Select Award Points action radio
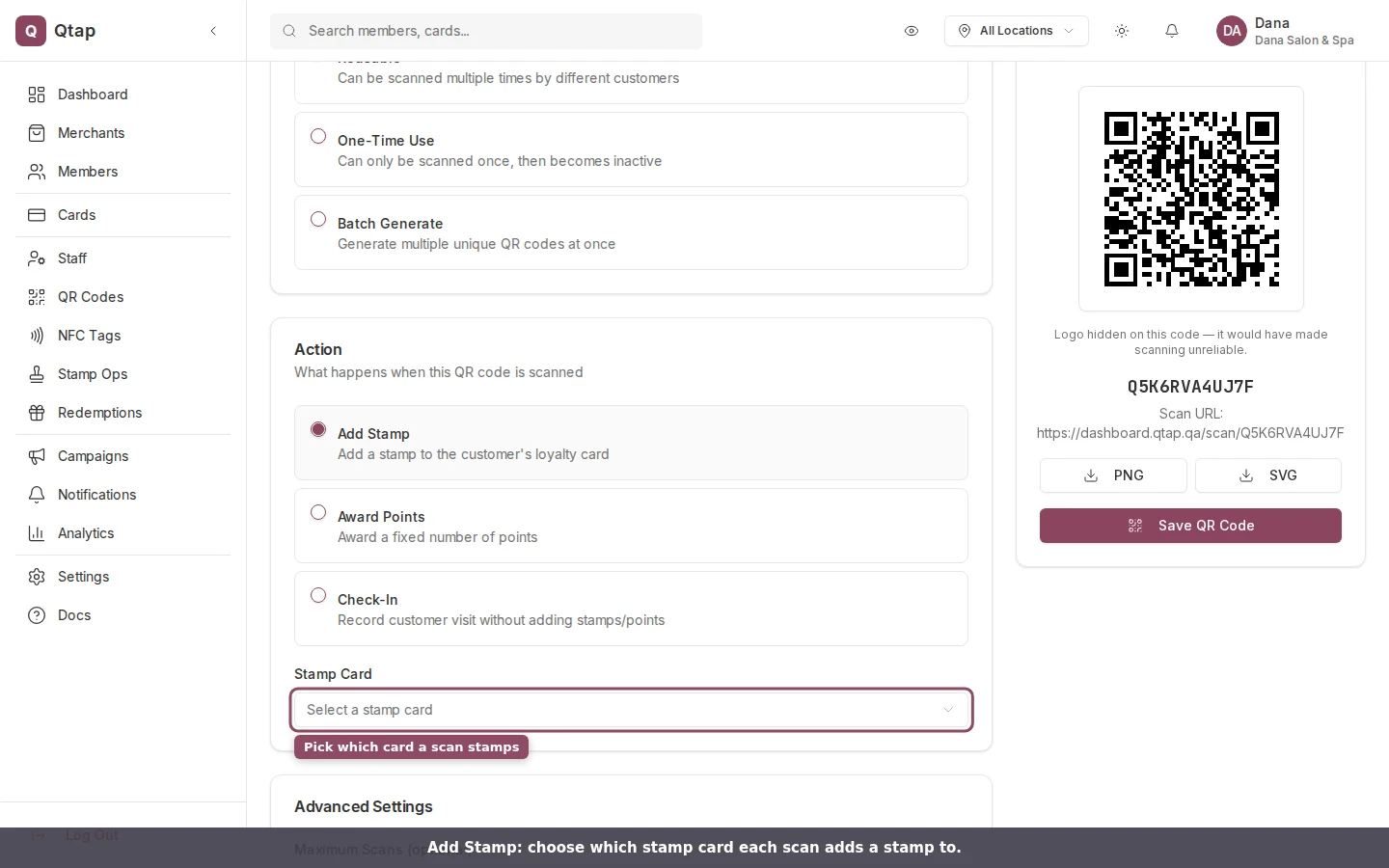This screenshot has height=868, width=1389. coord(318,513)
